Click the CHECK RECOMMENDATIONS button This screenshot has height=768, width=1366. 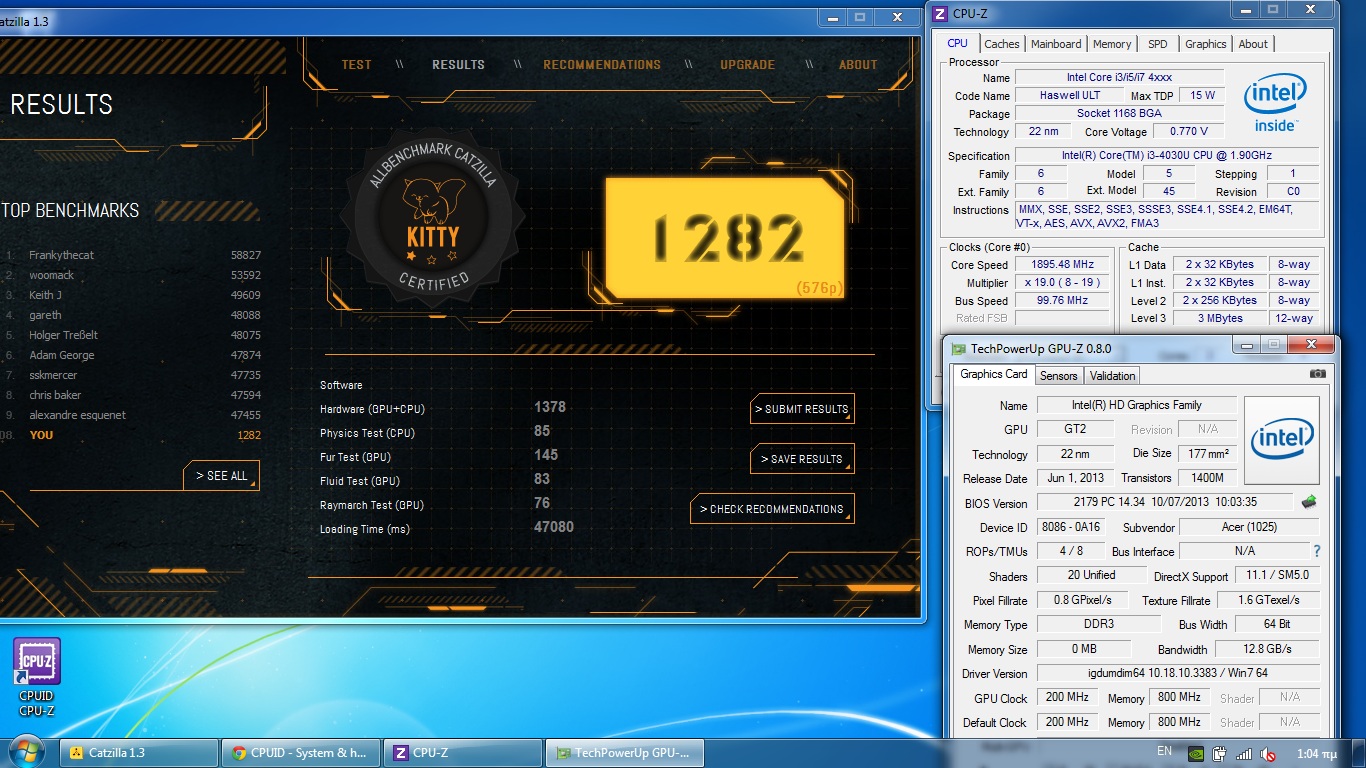[x=772, y=509]
